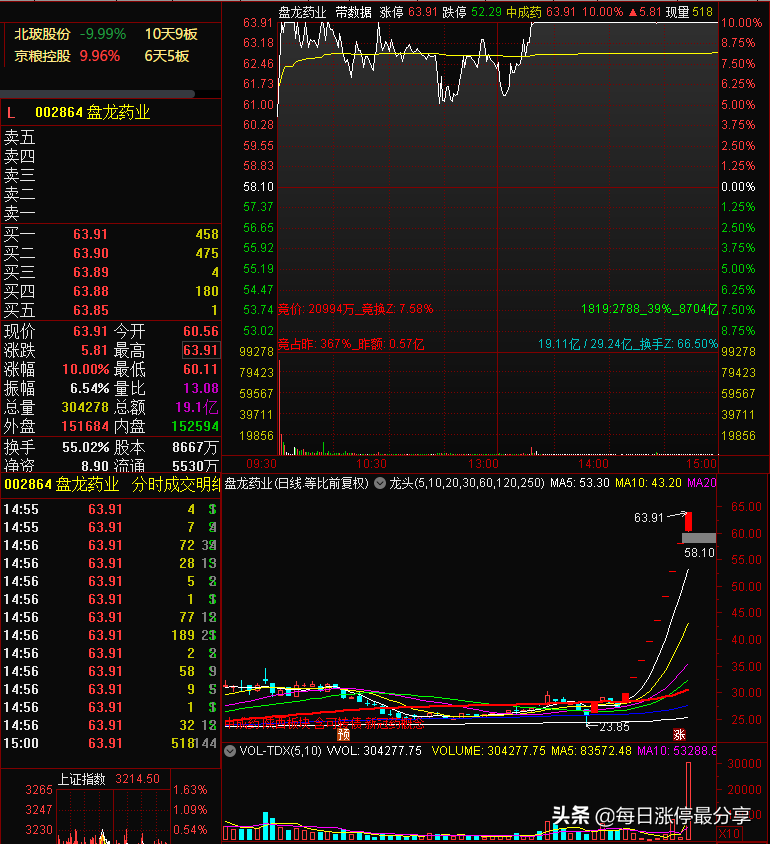The width and height of the screenshot is (770, 844).
Task: Click the 新冠药概念 tag on daily chart
Action: point(394,724)
